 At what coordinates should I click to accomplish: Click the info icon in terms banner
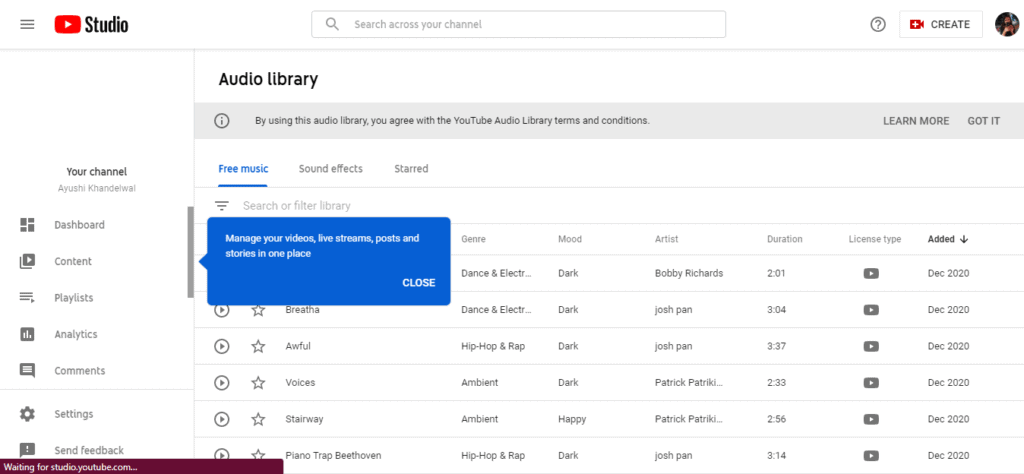tap(222, 121)
